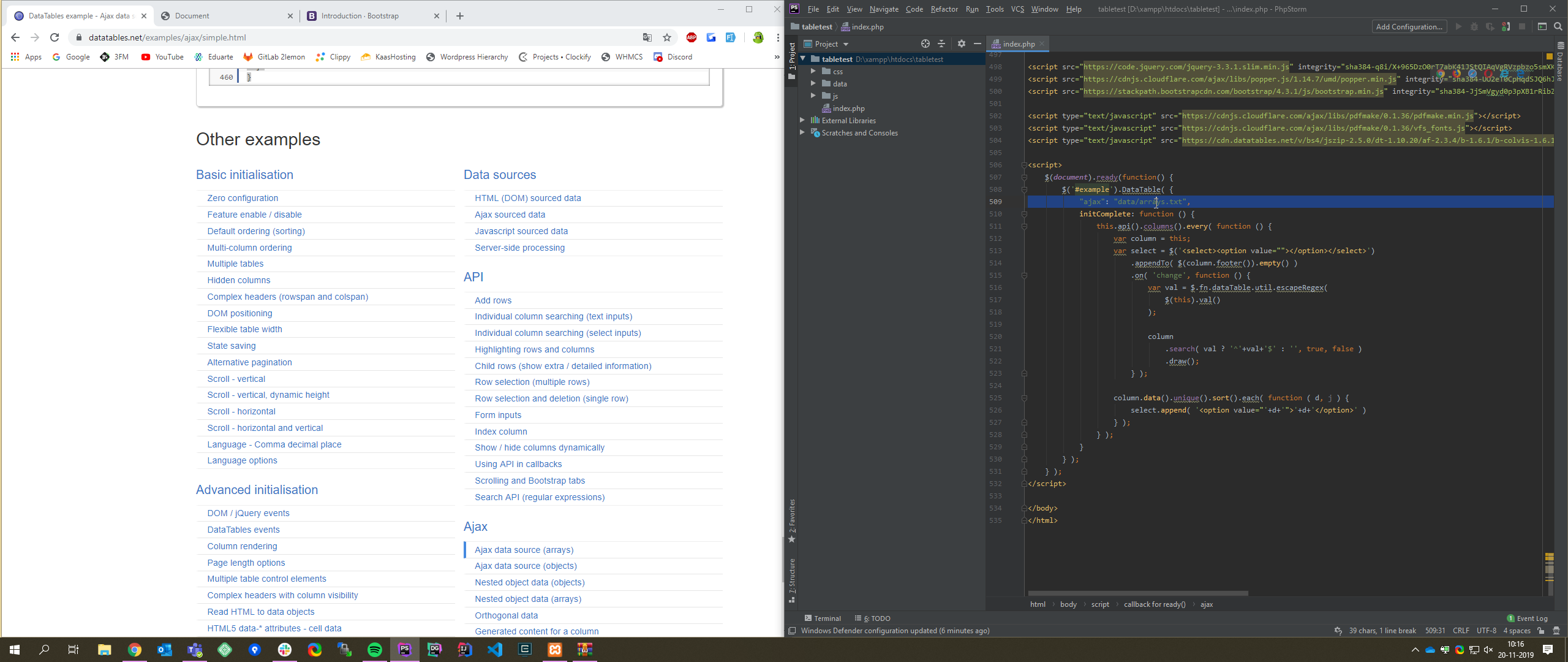Click the editor's horizontal scrollbar
This screenshot has width=1568, height=662.
click(x=1138, y=593)
